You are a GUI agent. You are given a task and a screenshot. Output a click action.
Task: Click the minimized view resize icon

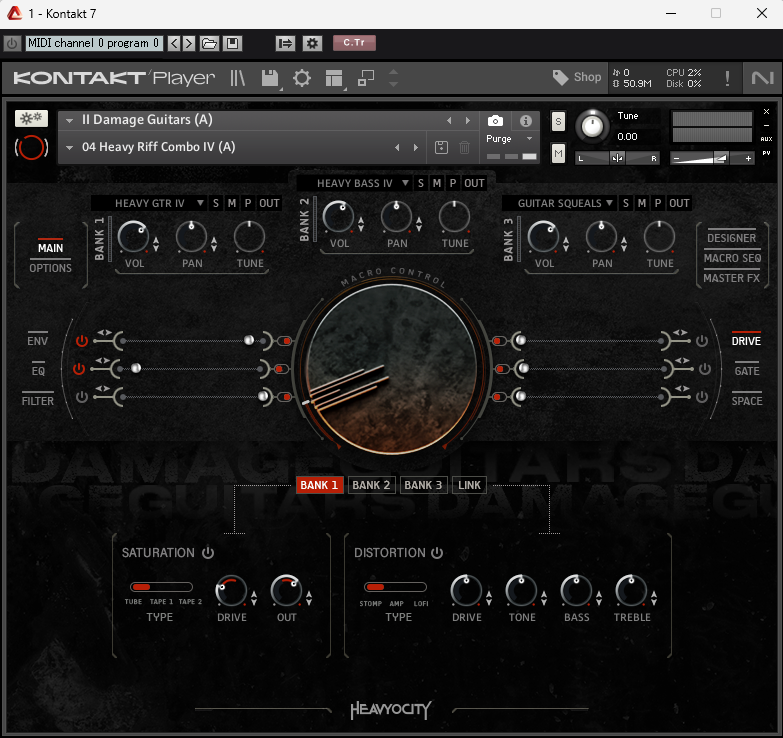click(366, 78)
